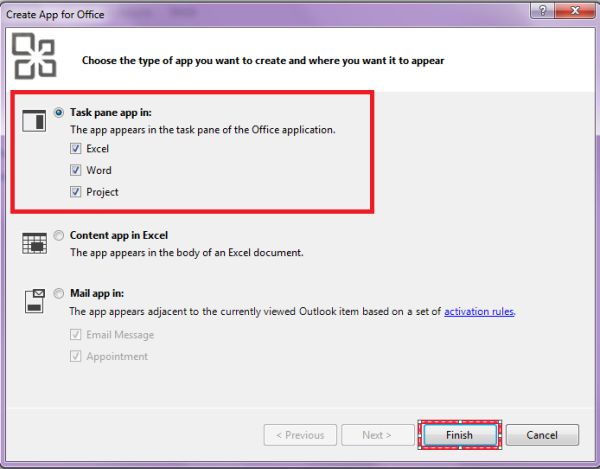This screenshot has height=469, width=600.
Task: Click the Cancel button
Action: click(542, 435)
